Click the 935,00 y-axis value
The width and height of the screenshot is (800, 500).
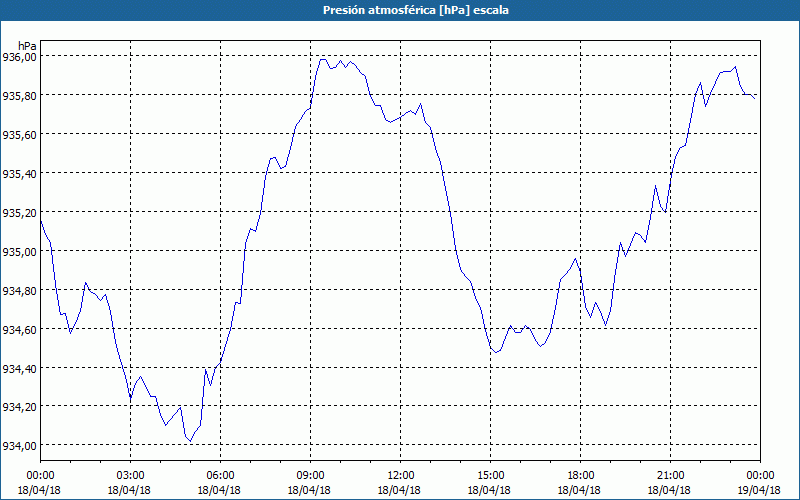click(x=19, y=251)
